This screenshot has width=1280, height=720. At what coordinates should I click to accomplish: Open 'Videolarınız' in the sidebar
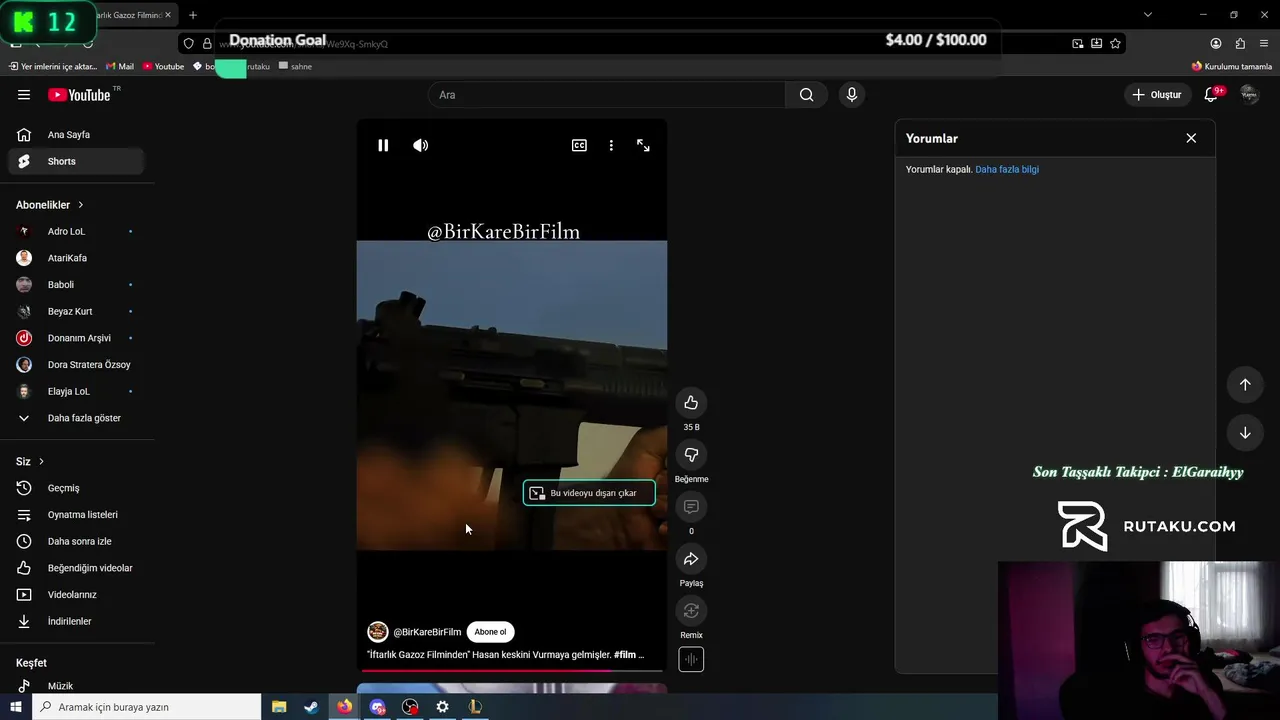pyautogui.click(x=76, y=595)
